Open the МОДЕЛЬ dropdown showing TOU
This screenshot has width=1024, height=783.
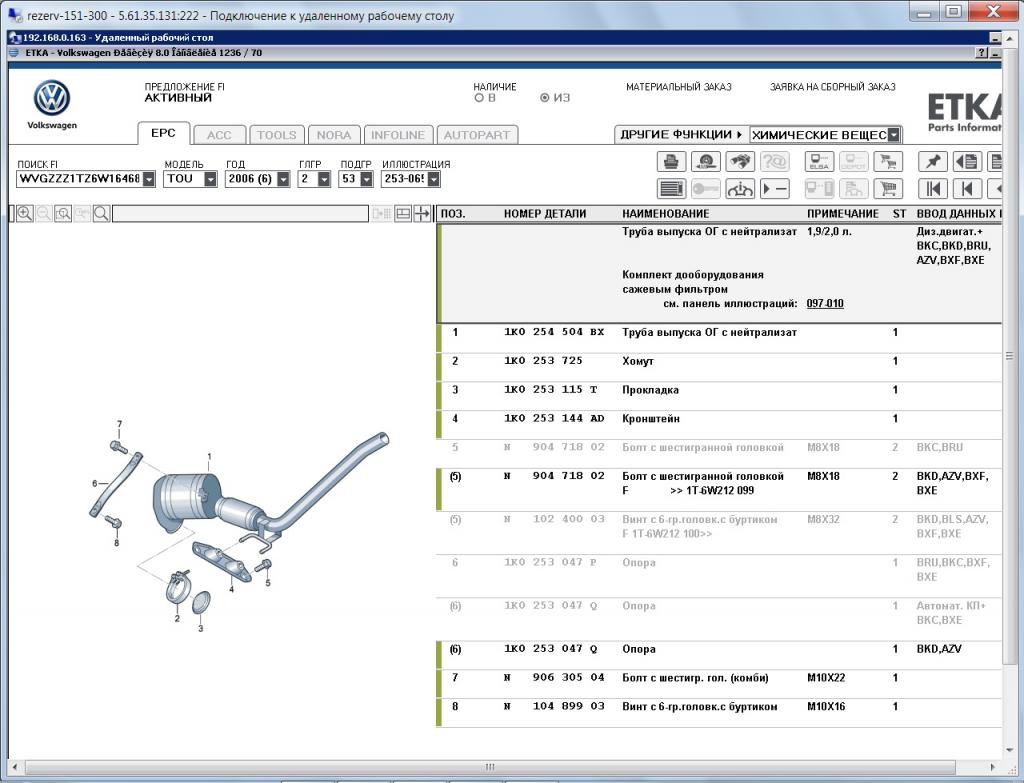click(210, 179)
